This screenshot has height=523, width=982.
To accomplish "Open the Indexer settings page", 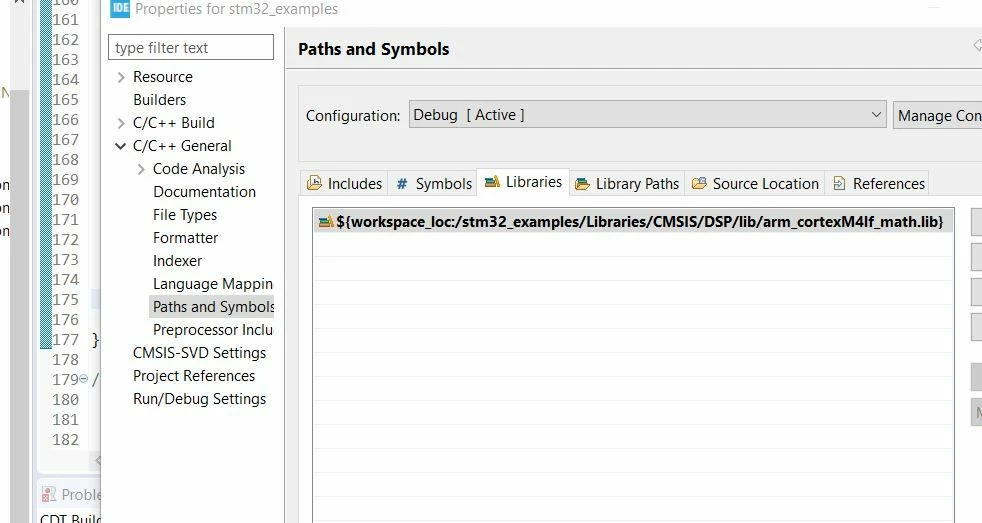I will (177, 261).
